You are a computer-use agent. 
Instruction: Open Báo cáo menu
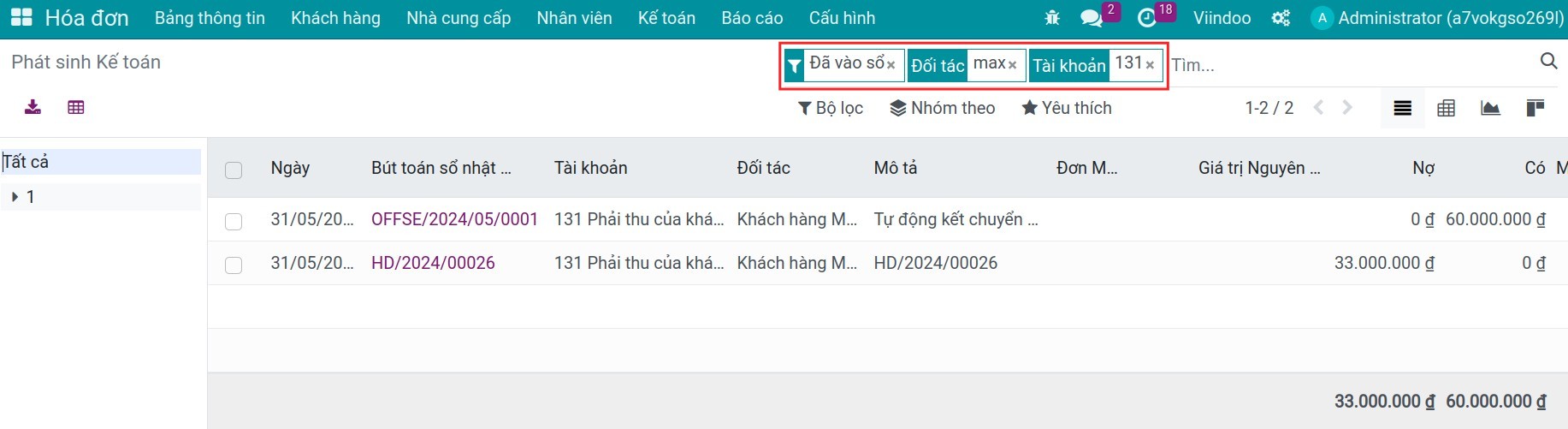click(x=752, y=17)
